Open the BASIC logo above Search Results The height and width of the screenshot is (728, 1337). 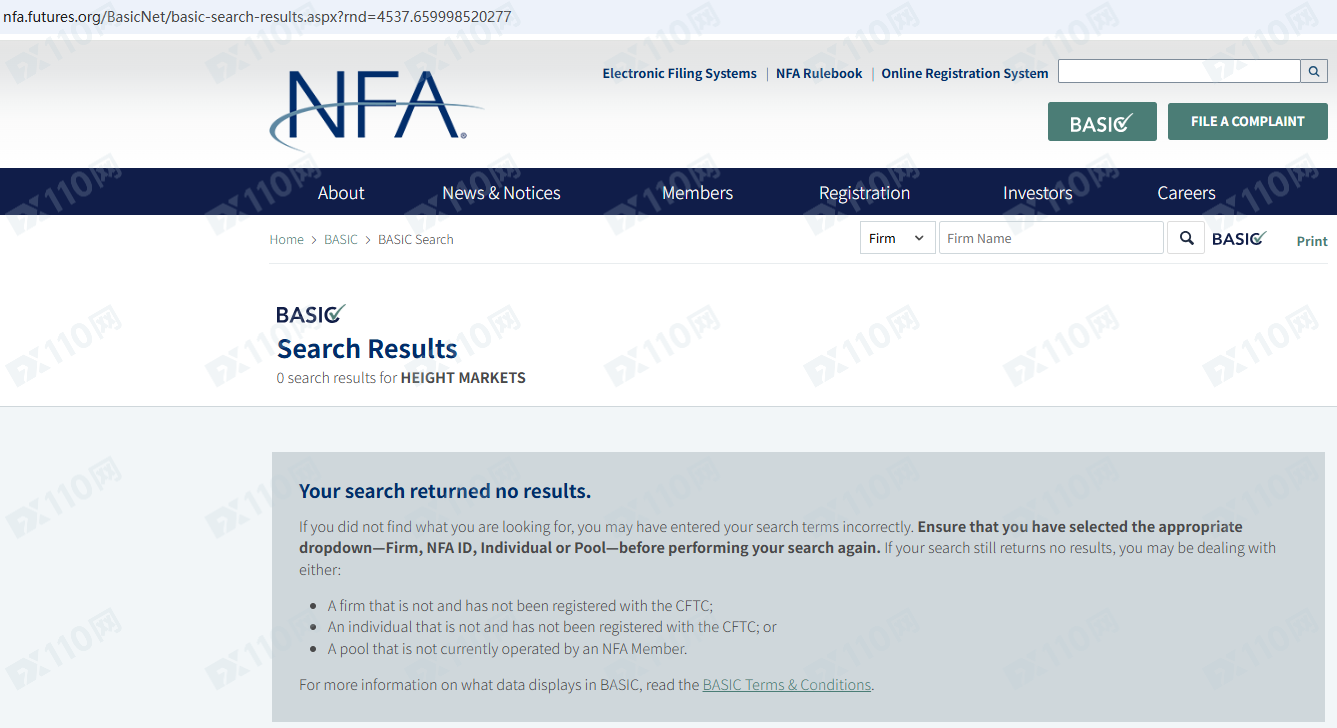point(311,314)
